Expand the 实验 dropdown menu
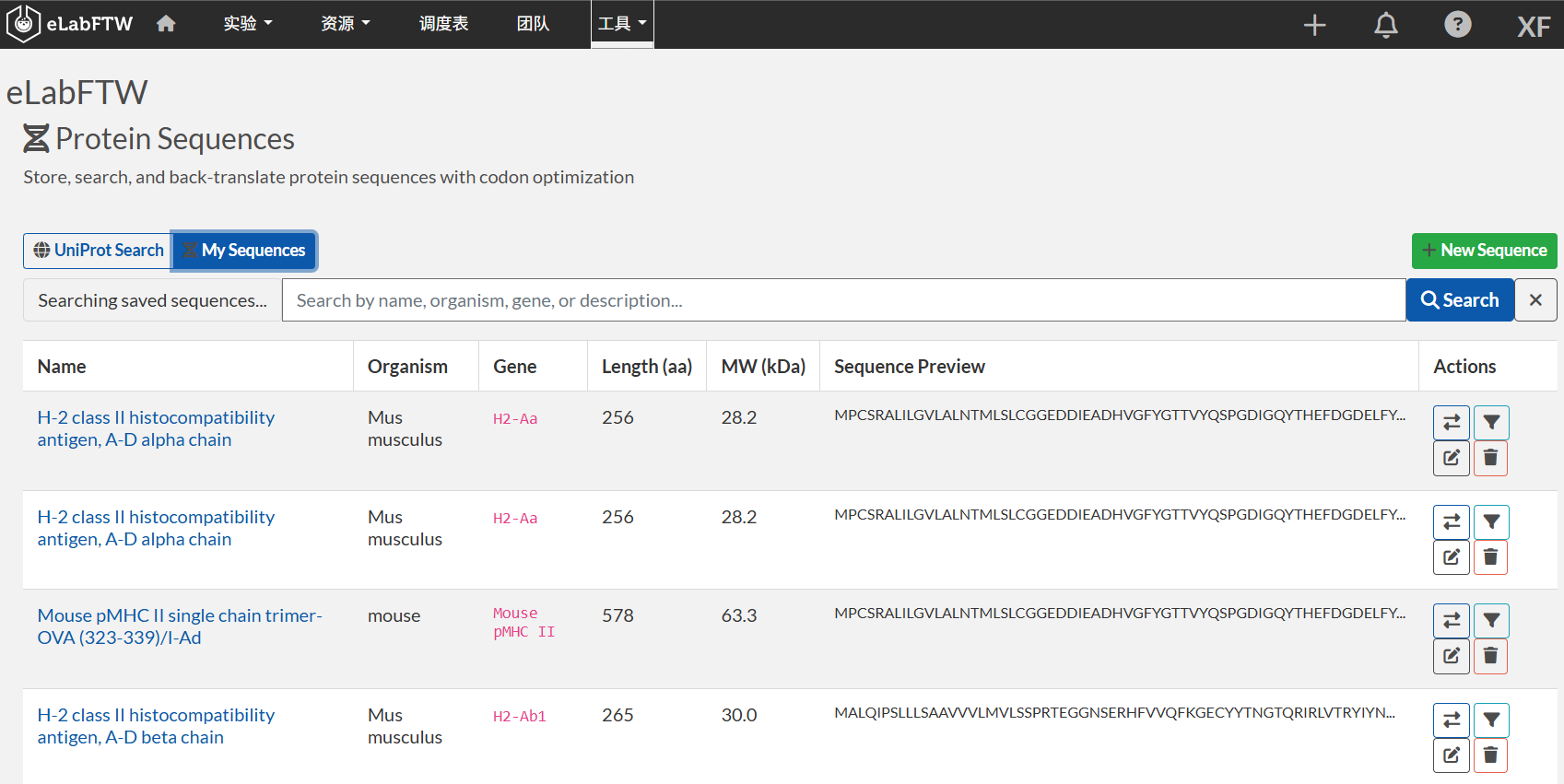Screen dimensions: 1564x784 (x=248, y=24)
